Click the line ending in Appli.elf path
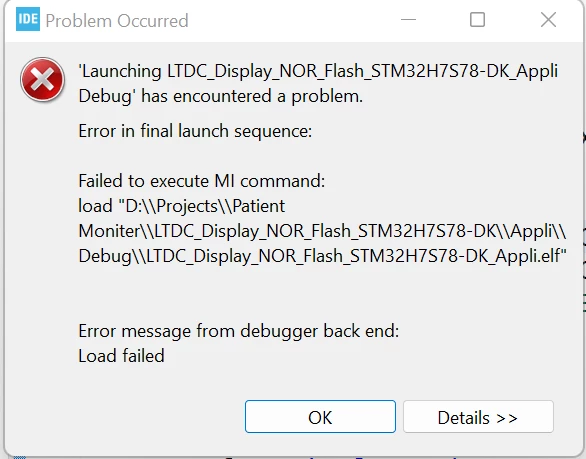Viewport: 586px width, 459px height. pyautogui.click(x=323, y=256)
